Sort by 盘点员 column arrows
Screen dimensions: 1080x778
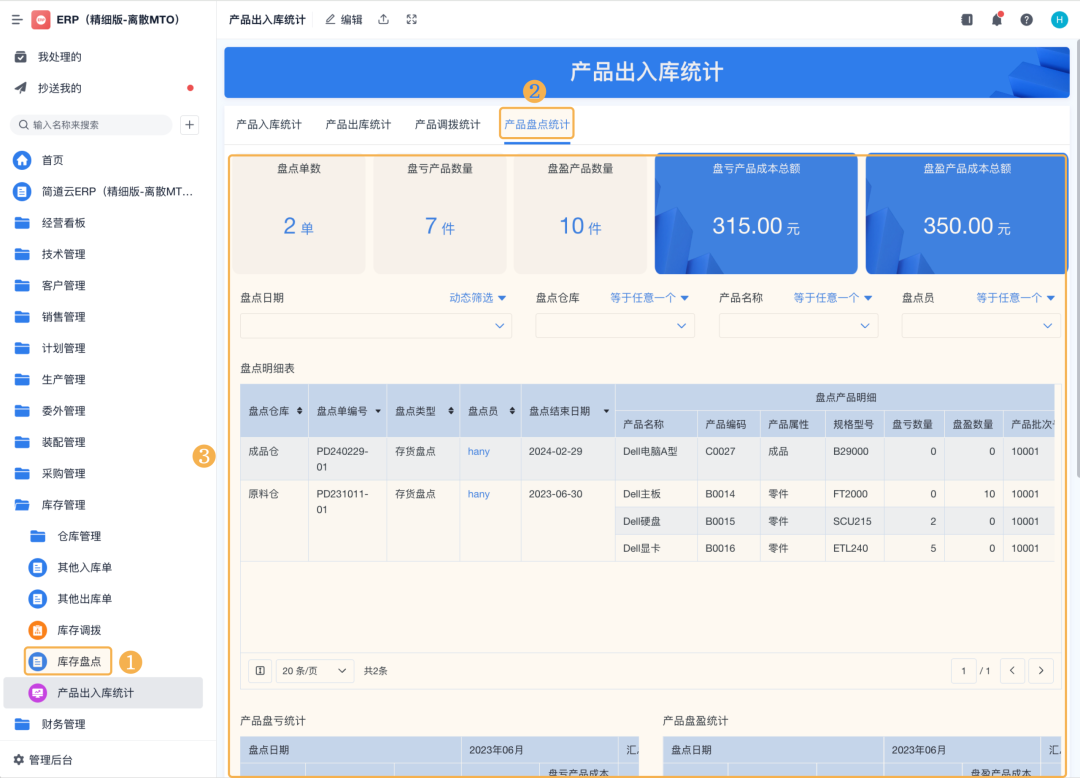tap(512, 411)
